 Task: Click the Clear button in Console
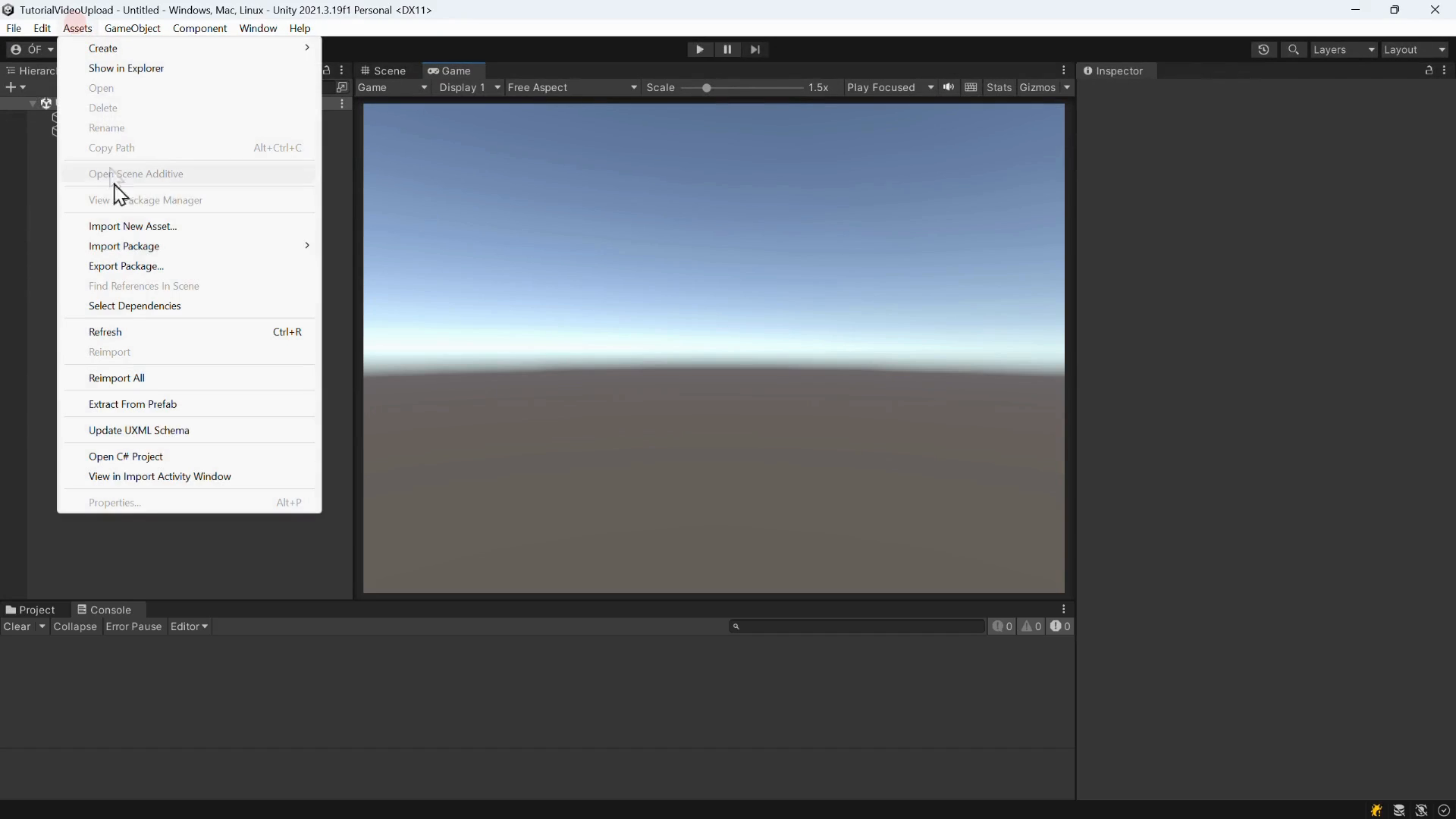(x=17, y=626)
